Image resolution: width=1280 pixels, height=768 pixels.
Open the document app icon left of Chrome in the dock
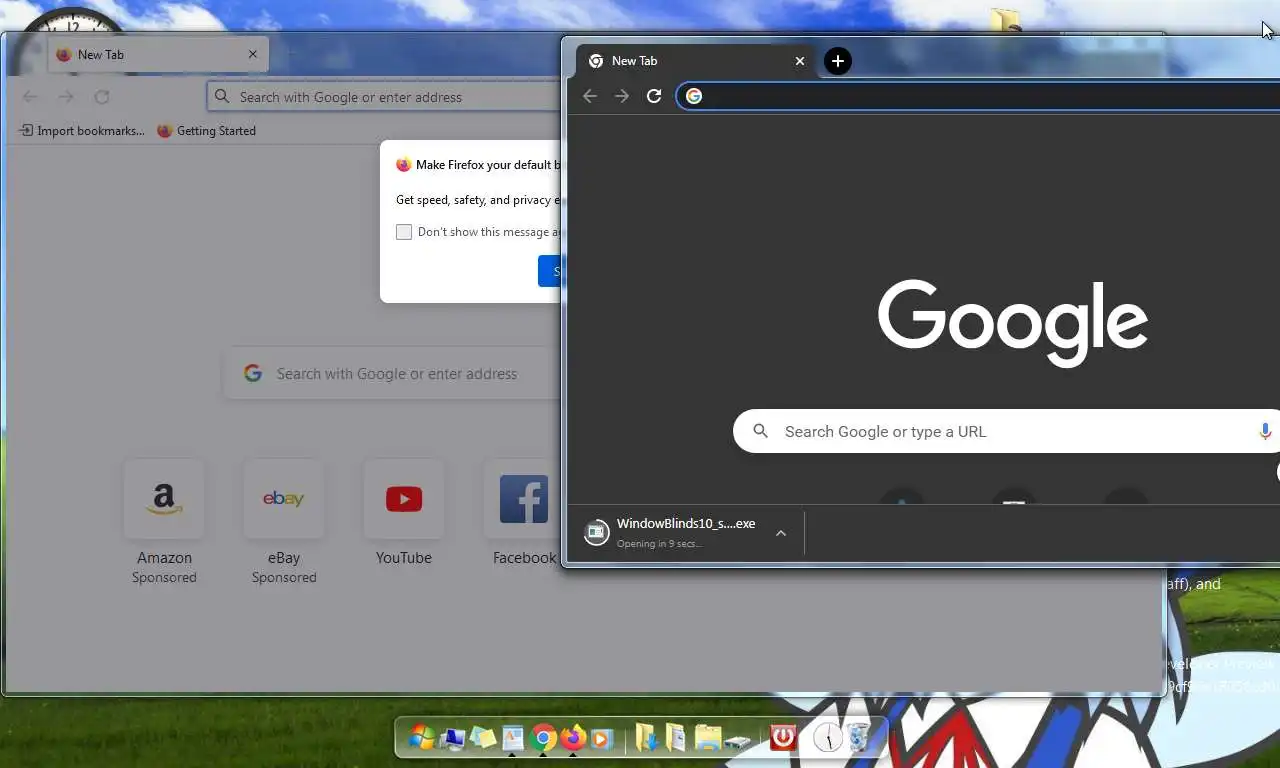coord(513,738)
